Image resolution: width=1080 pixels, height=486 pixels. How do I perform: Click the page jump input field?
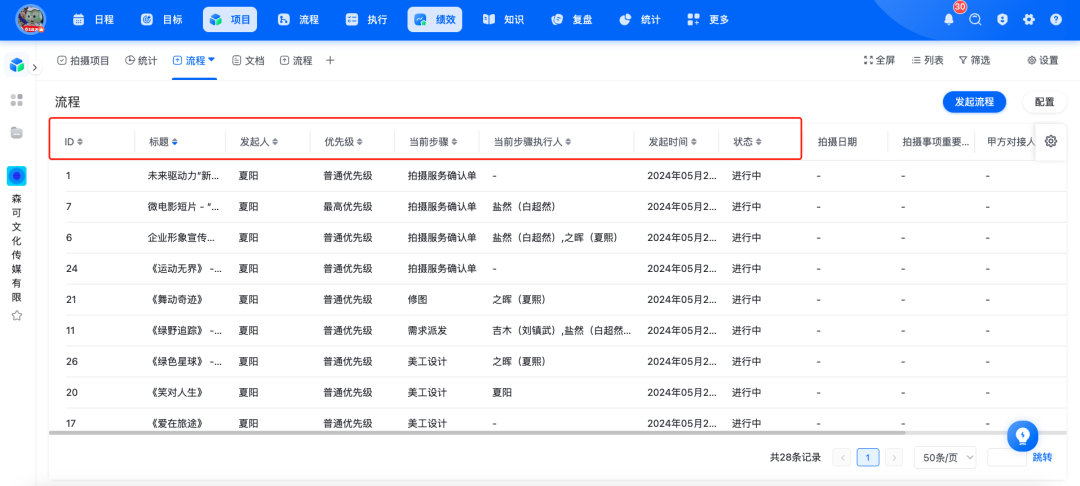pyautogui.click(x=1008, y=457)
